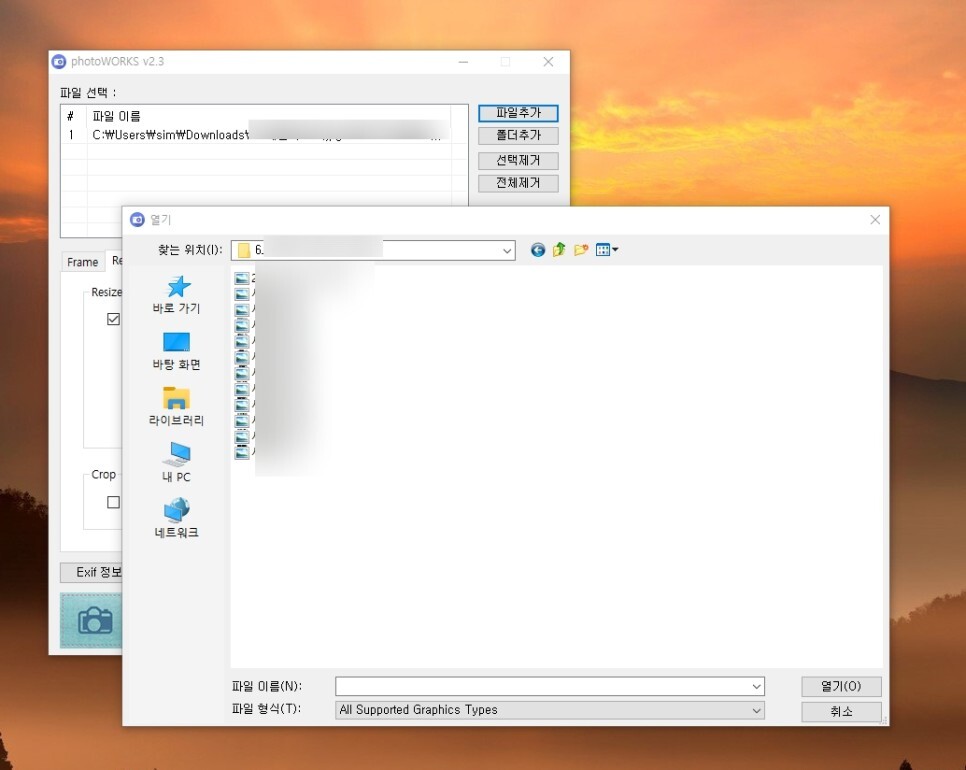Close the 열기 dialog
Viewport: 966px width, 770px height.
tap(875, 220)
